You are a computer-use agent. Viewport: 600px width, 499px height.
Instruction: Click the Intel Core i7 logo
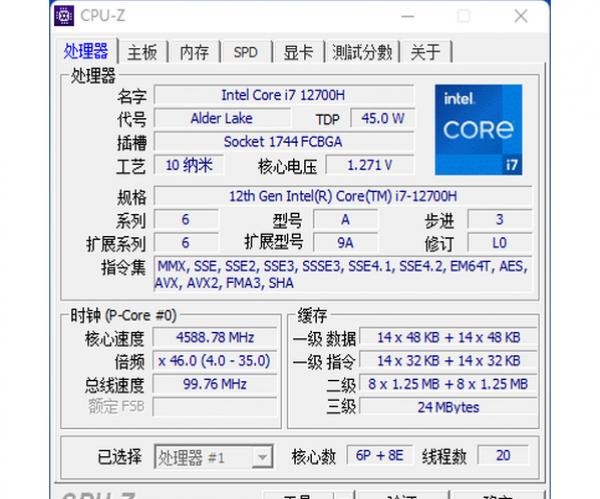click(x=478, y=131)
